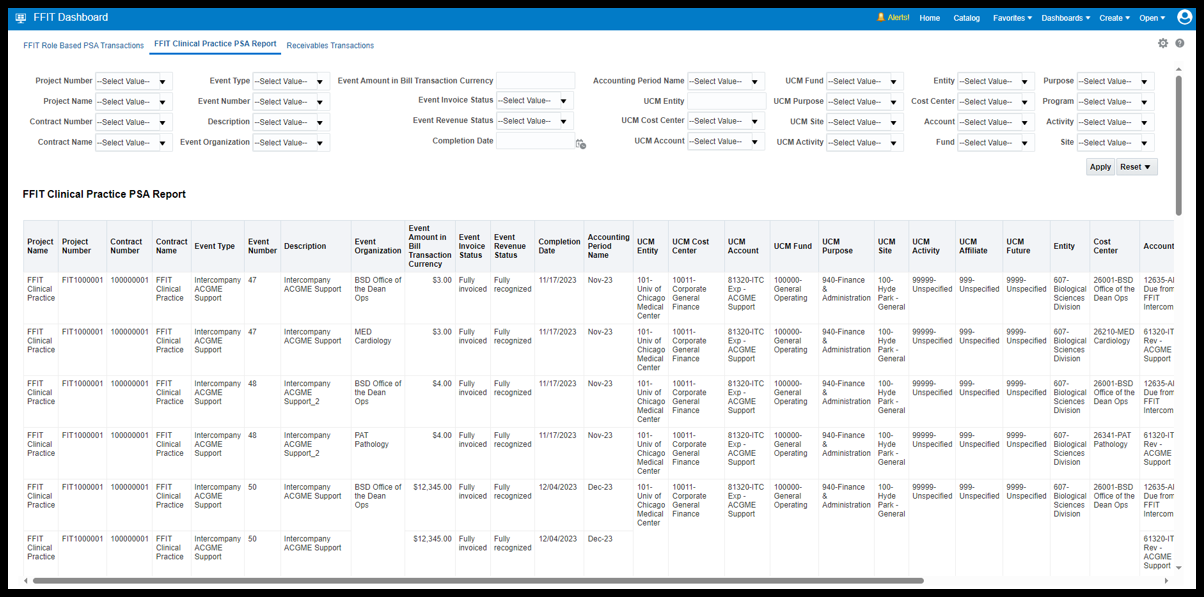Click the Reset dropdown button
The height and width of the screenshot is (597, 1204).
pyautogui.click(x=1136, y=167)
